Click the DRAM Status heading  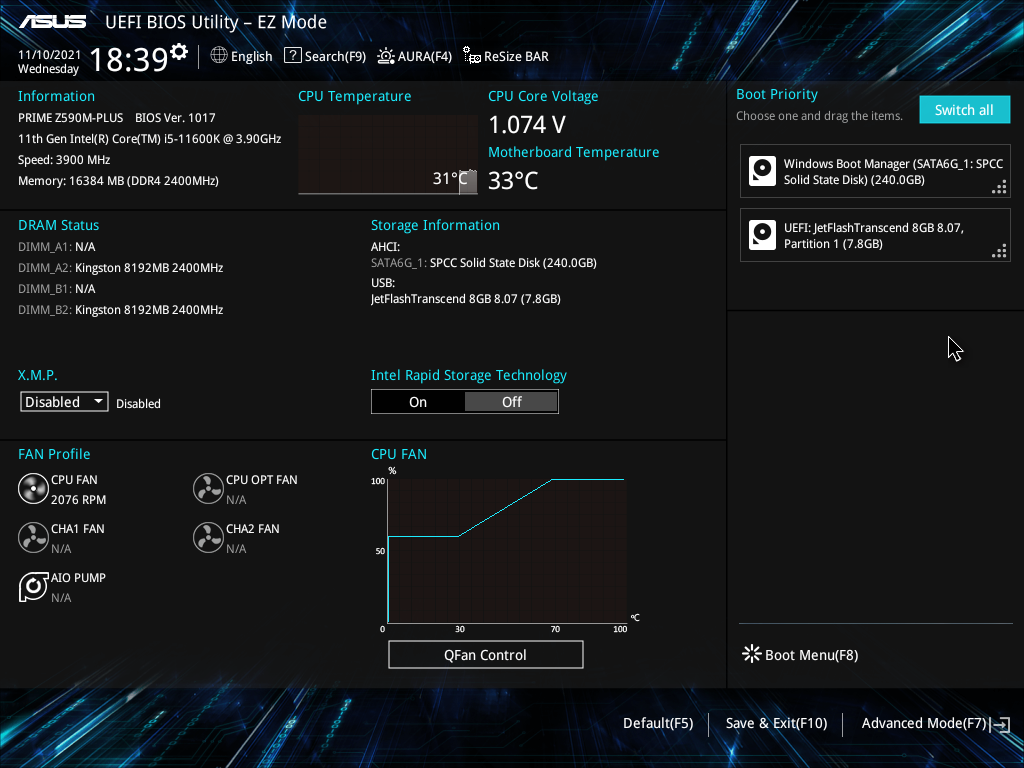point(59,225)
